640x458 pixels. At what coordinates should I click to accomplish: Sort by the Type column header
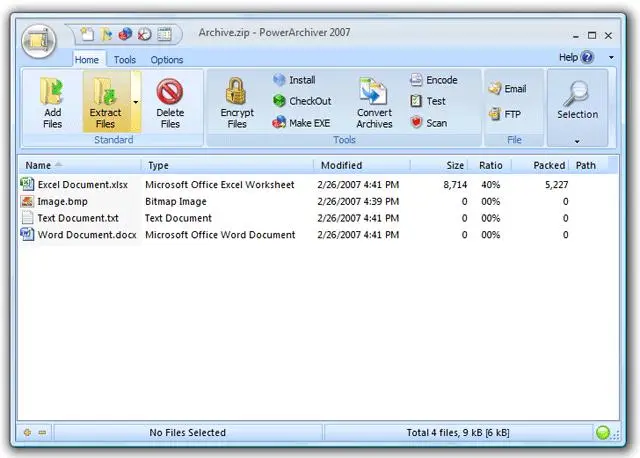click(227, 165)
